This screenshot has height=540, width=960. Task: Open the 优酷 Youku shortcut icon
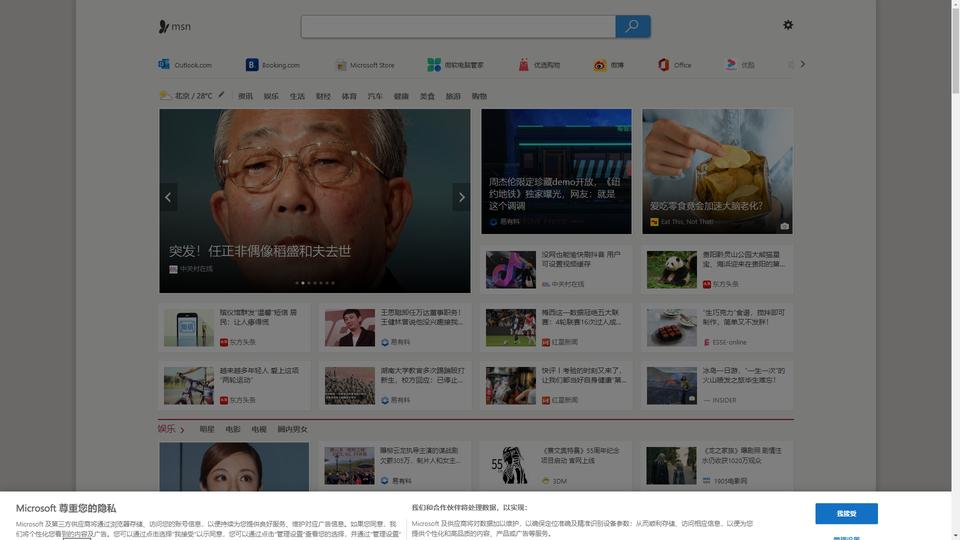pos(731,64)
